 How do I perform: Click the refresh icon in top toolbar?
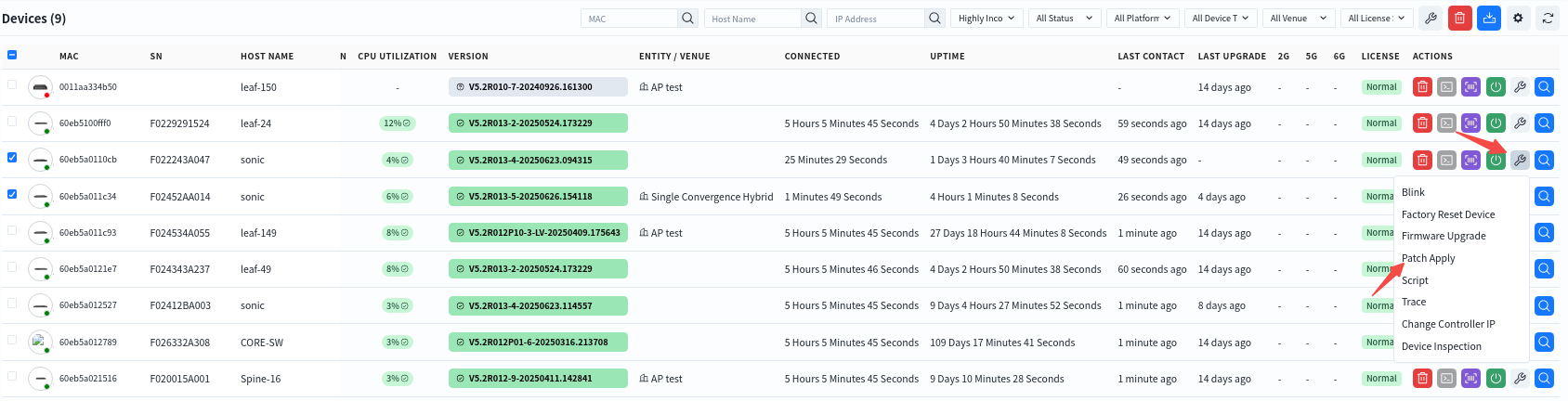(1548, 18)
